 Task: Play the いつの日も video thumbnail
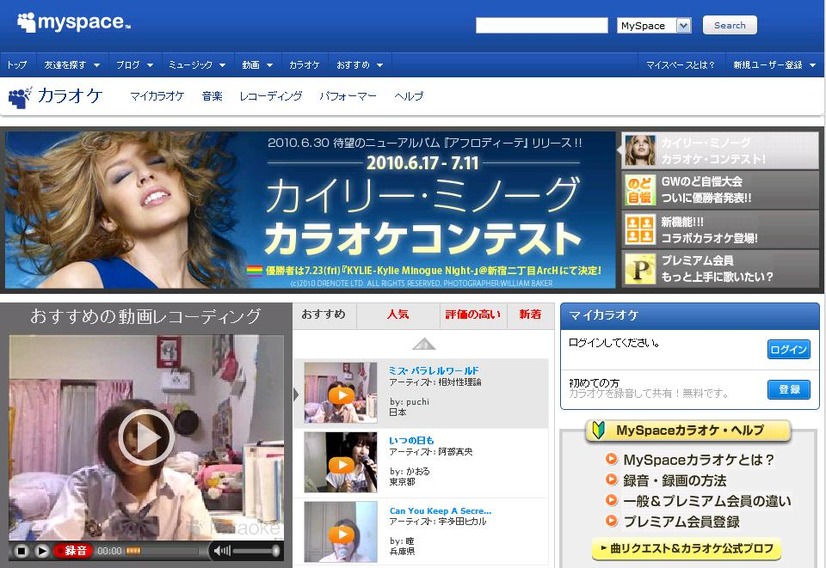341,464
